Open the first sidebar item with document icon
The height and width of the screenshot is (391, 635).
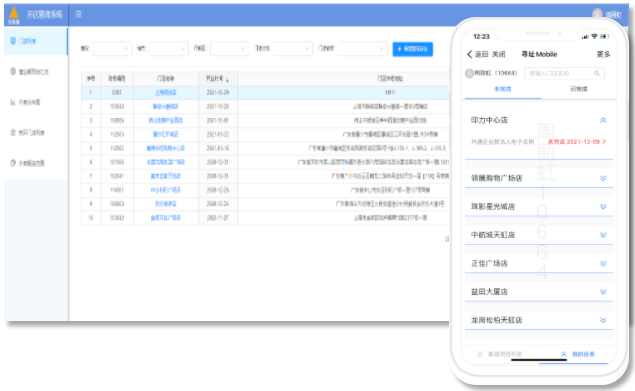36,41
